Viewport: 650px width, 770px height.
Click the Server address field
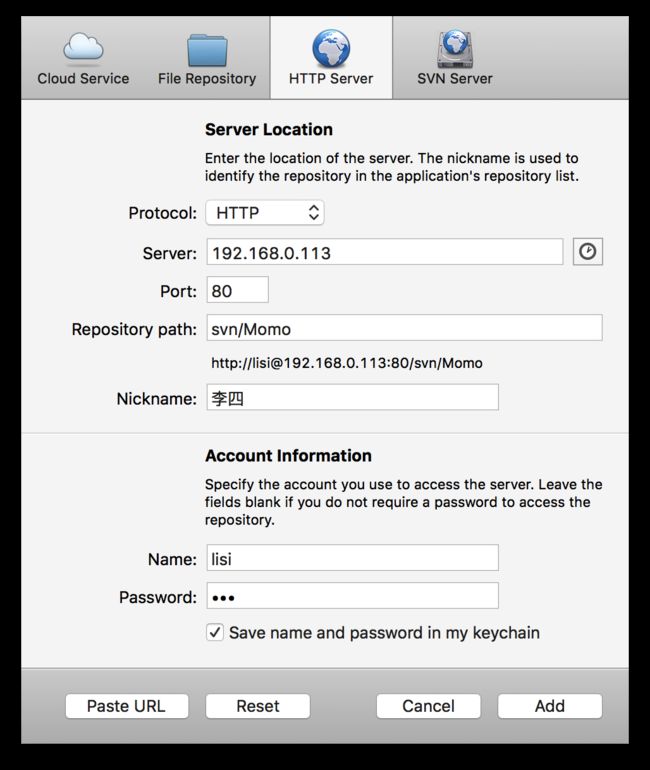[x=384, y=252]
